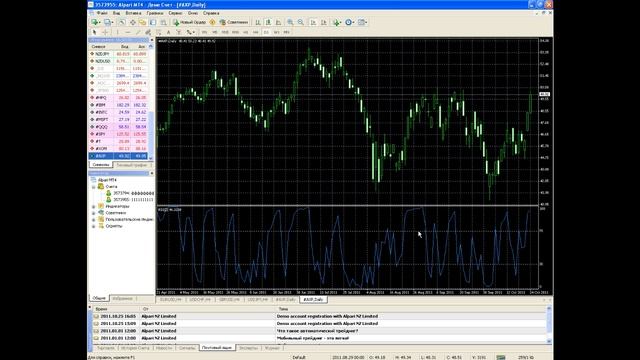This screenshot has width=640, height=360.
Task: Switch chart to line chart icon
Action: click(278, 22)
